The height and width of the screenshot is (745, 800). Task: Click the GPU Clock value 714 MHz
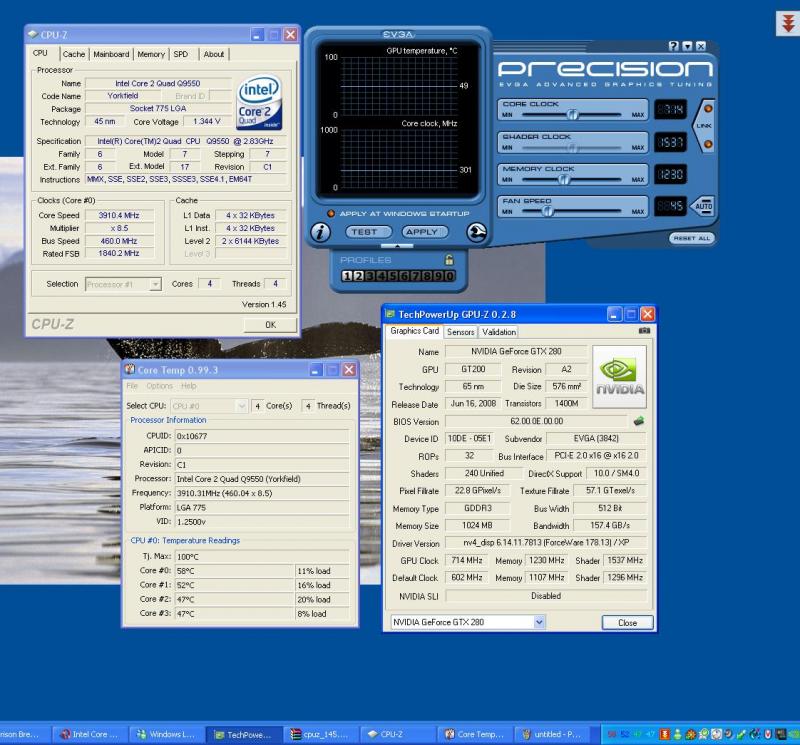pyautogui.click(x=467, y=560)
